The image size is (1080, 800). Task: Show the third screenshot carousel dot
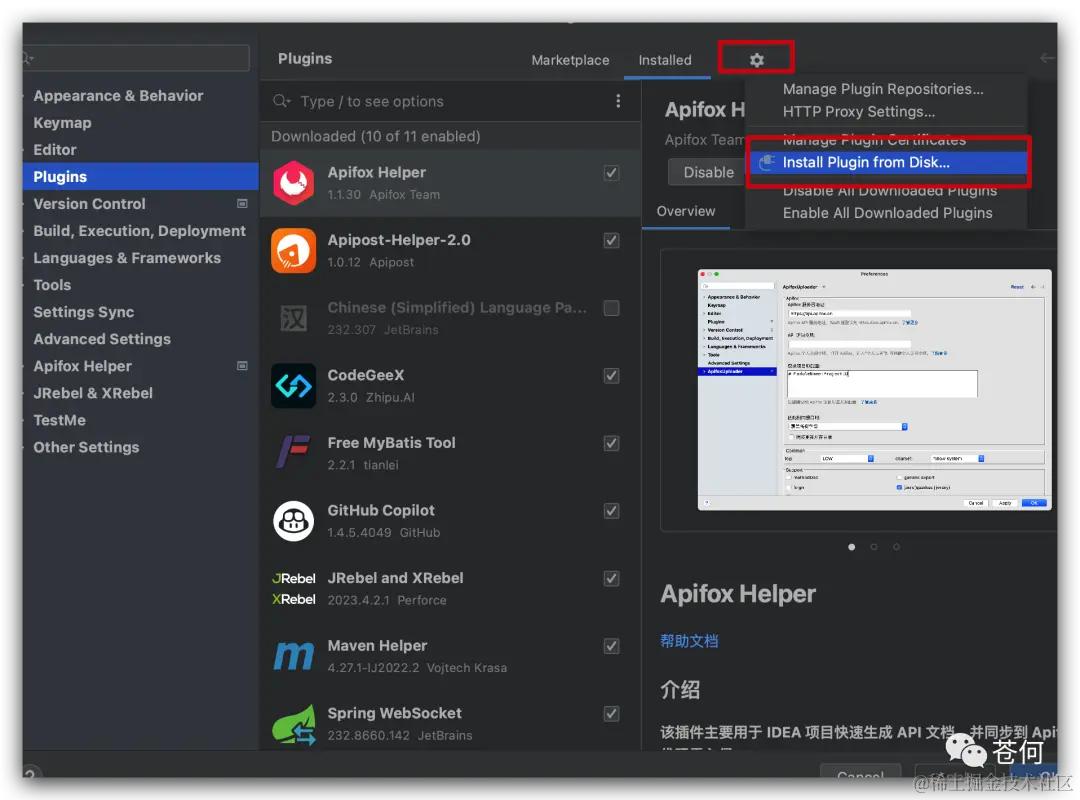pos(896,547)
